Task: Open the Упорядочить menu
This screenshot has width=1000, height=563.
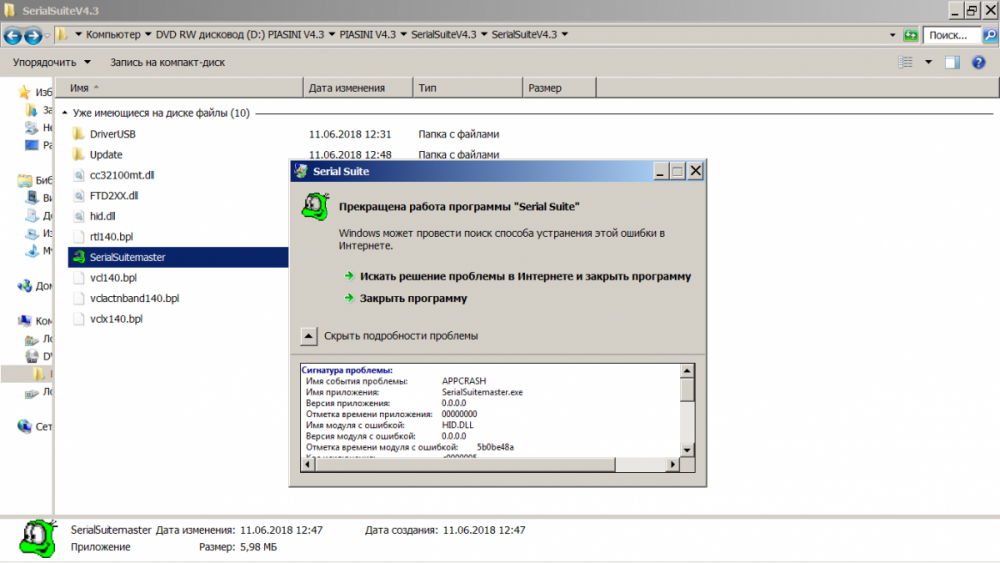Action: [52, 62]
